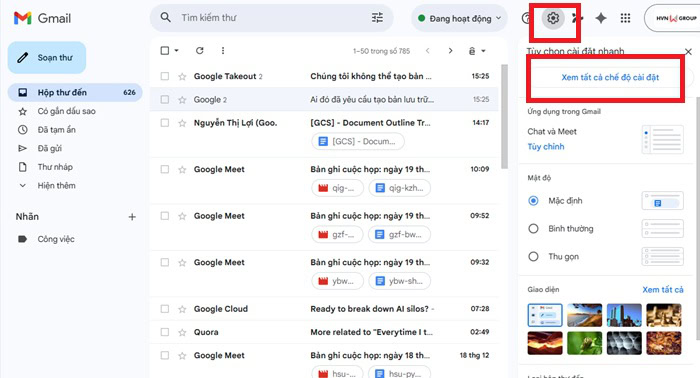This screenshot has width=700, height=378.
Task: Close the quick settings panel
Action: (x=688, y=52)
